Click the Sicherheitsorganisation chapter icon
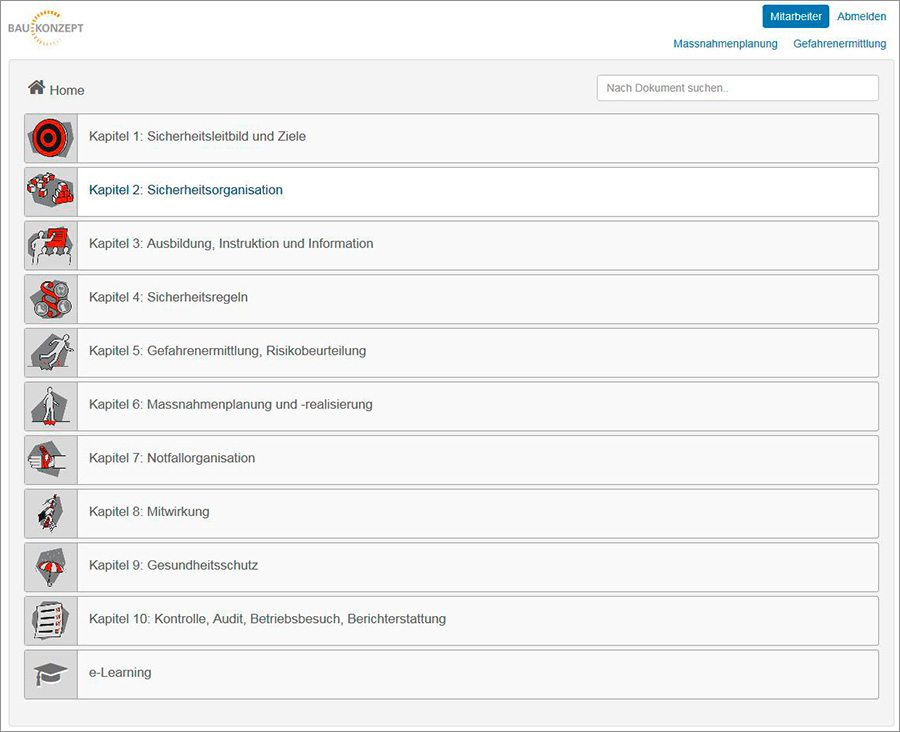The image size is (900, 732). 51,191
